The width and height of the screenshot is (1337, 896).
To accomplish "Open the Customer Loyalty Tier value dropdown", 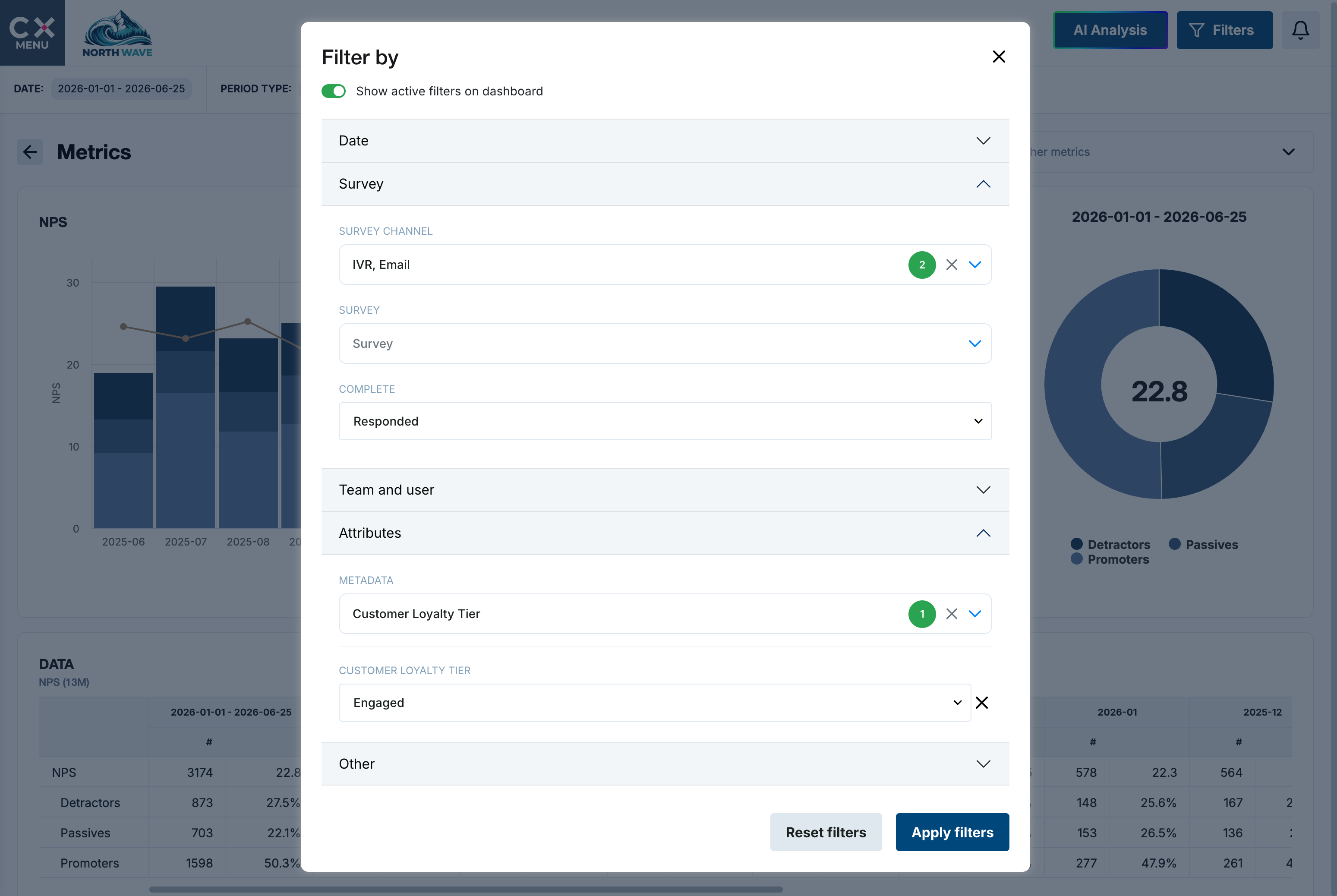I will [x=655, y=703].
